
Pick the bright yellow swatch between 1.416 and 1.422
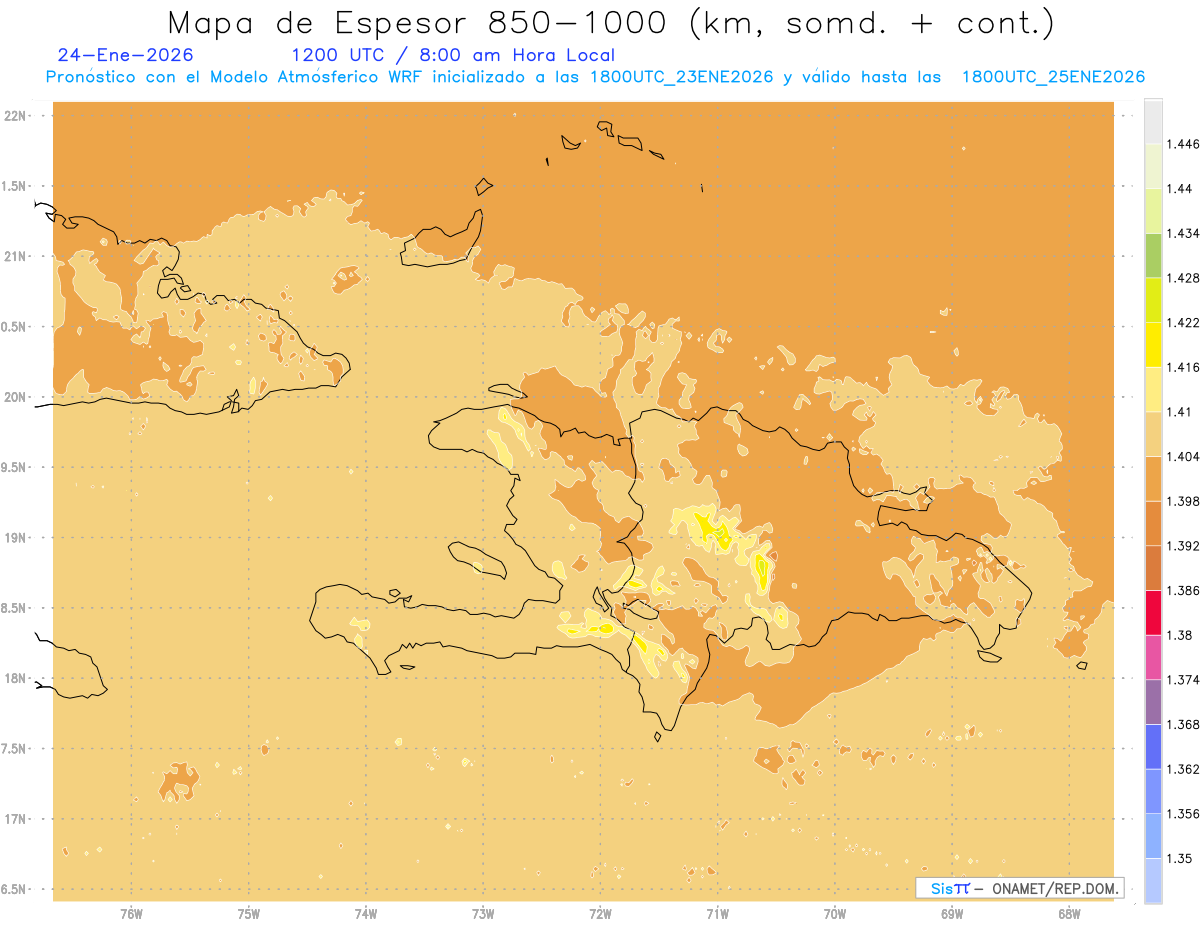click(x=1153, y=345)
